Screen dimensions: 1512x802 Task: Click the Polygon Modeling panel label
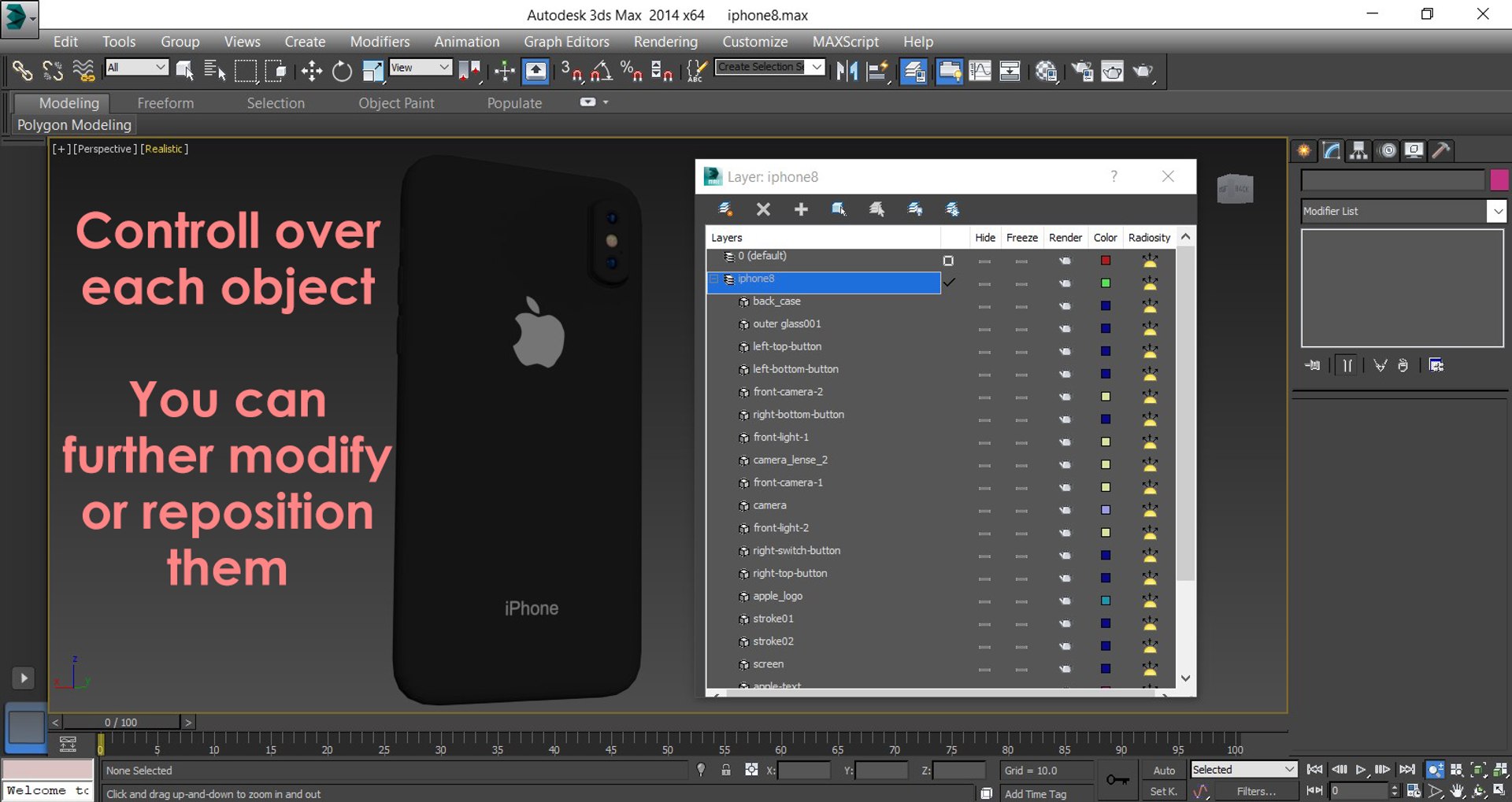click(x=74, y=125)
